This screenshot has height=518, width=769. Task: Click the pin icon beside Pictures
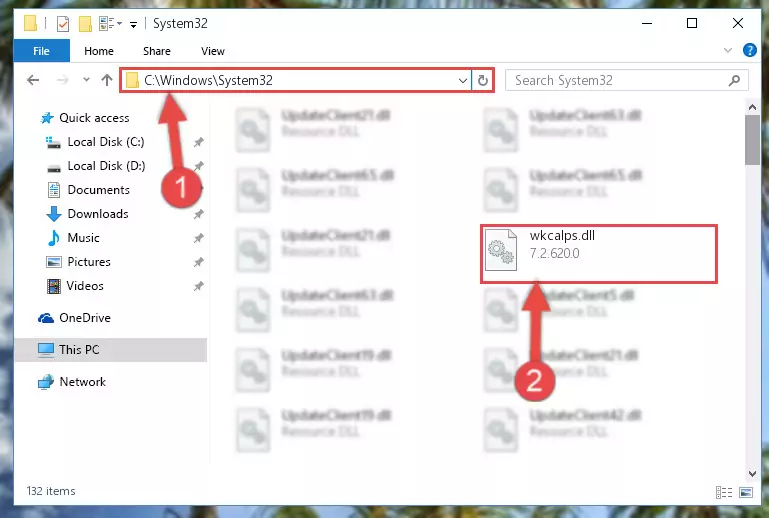199,262
